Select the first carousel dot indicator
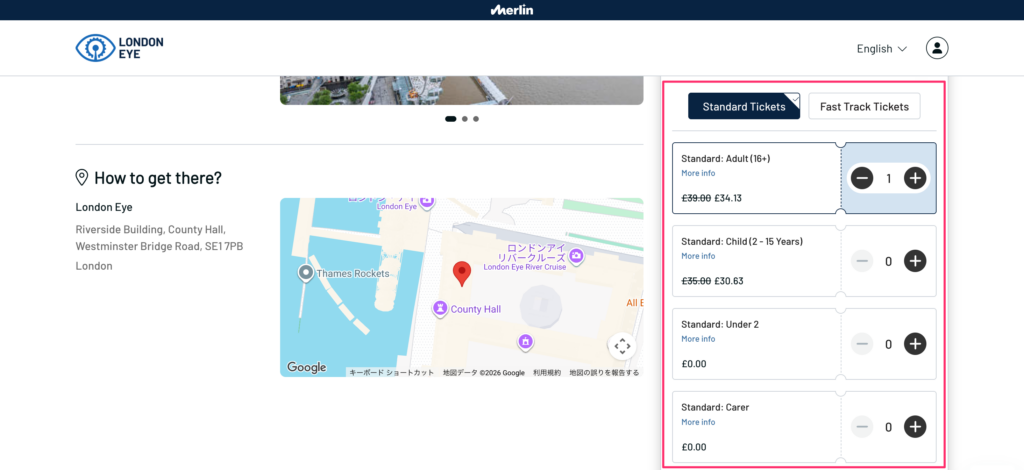1024x470 pixels. click(x=451, y=119)
